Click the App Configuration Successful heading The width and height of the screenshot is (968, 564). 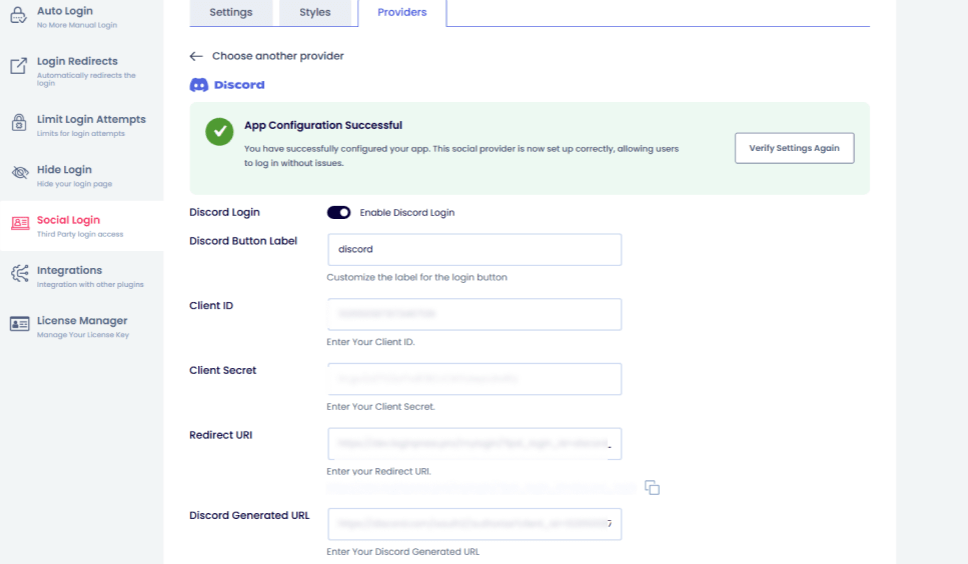click(323, 125)
